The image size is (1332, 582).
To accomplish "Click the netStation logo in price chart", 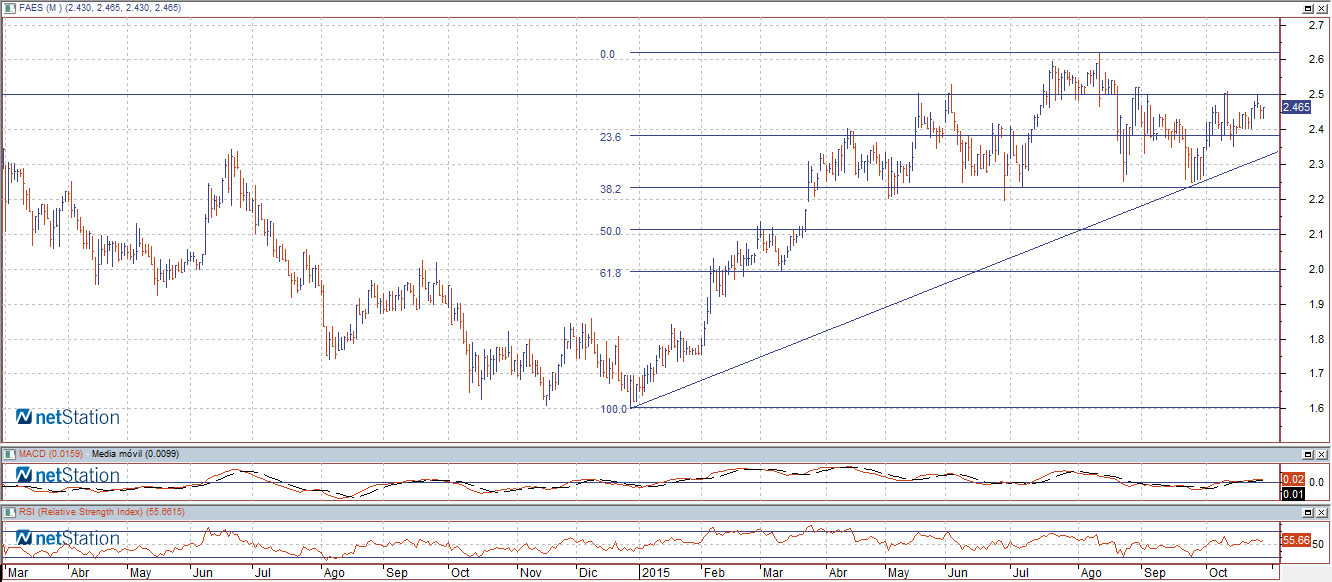I will tap(67, 417).
